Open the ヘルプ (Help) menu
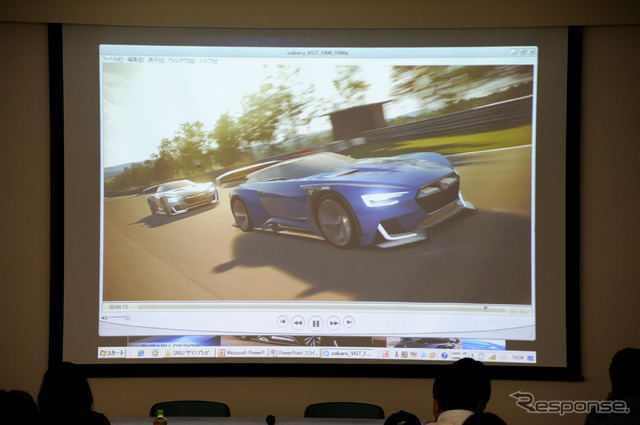This screenshot has width=640, height=425. point(208,61)
